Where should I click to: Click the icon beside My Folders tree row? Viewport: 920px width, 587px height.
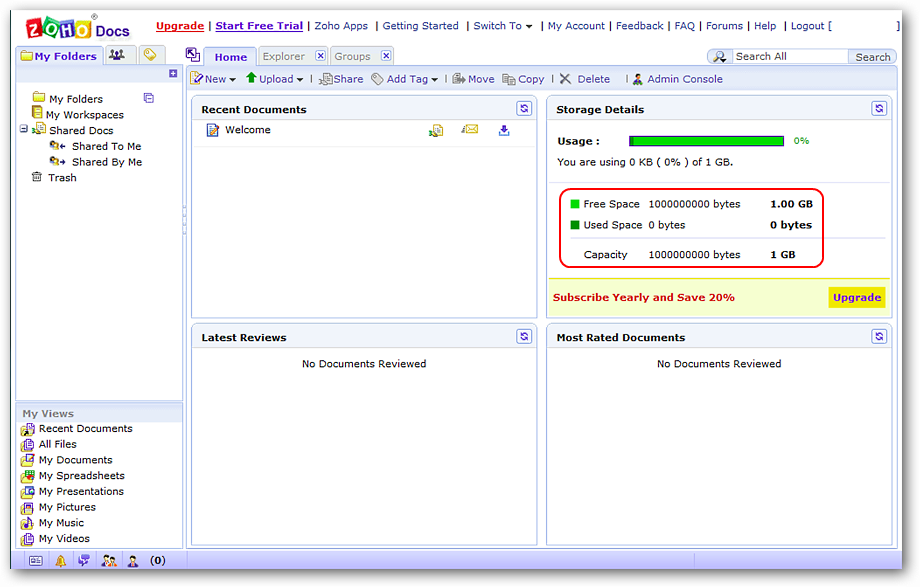(149, 98)
